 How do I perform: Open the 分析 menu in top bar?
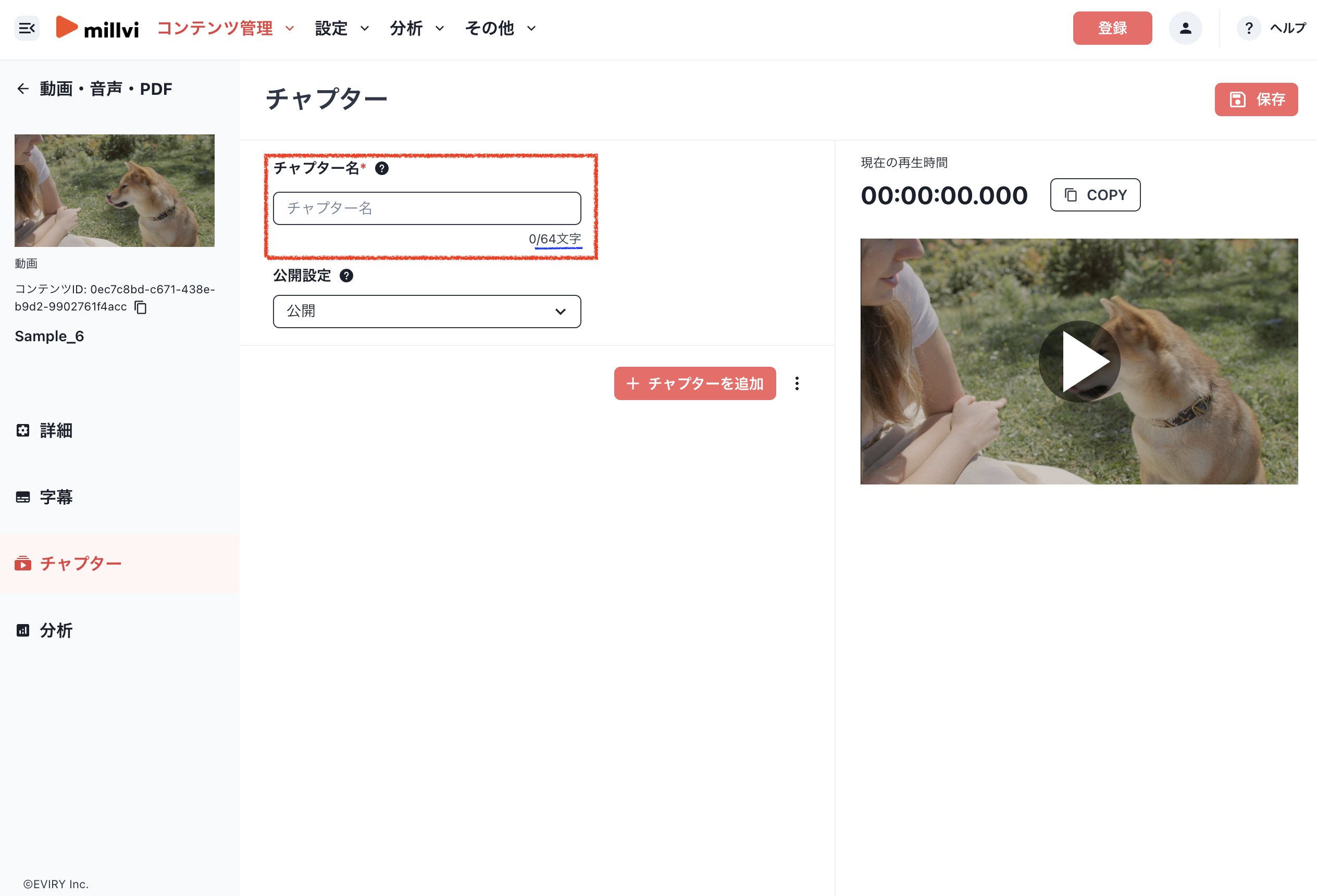(x=417, y=28)
